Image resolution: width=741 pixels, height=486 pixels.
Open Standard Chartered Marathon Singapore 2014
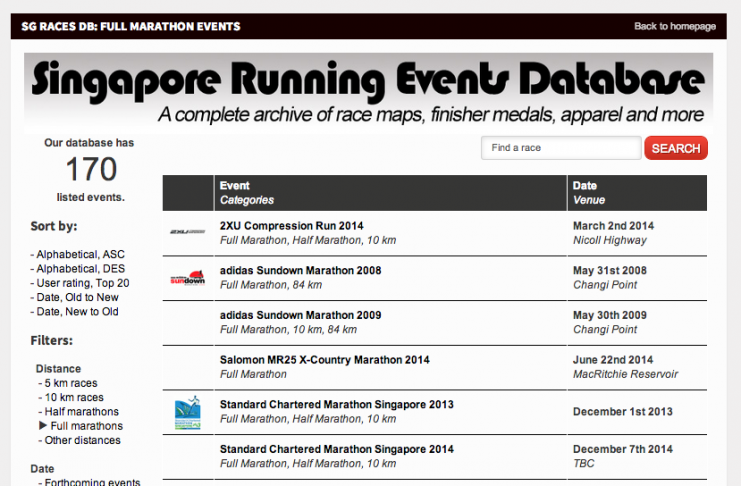(336, 449)
